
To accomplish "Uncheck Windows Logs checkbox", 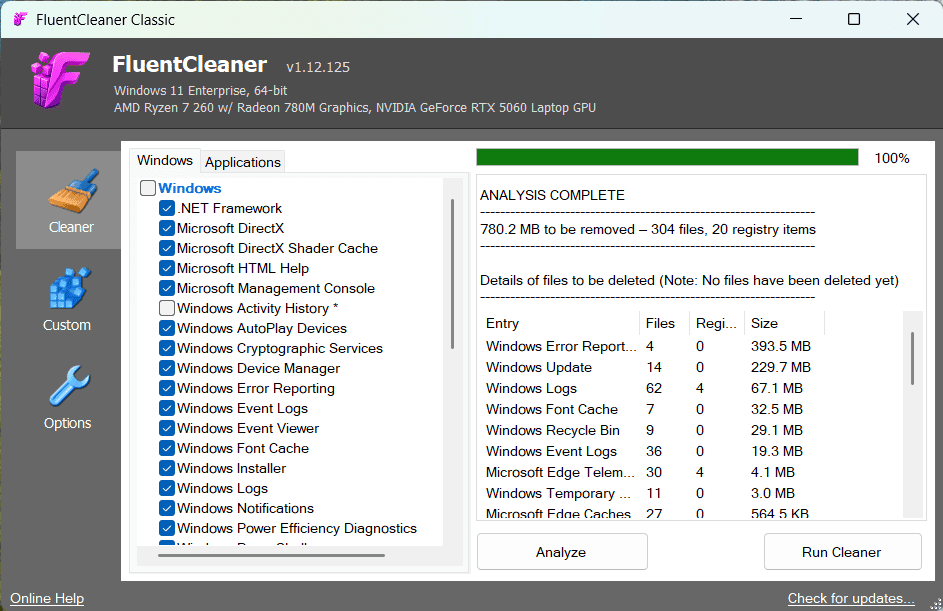I will [167, 488].
